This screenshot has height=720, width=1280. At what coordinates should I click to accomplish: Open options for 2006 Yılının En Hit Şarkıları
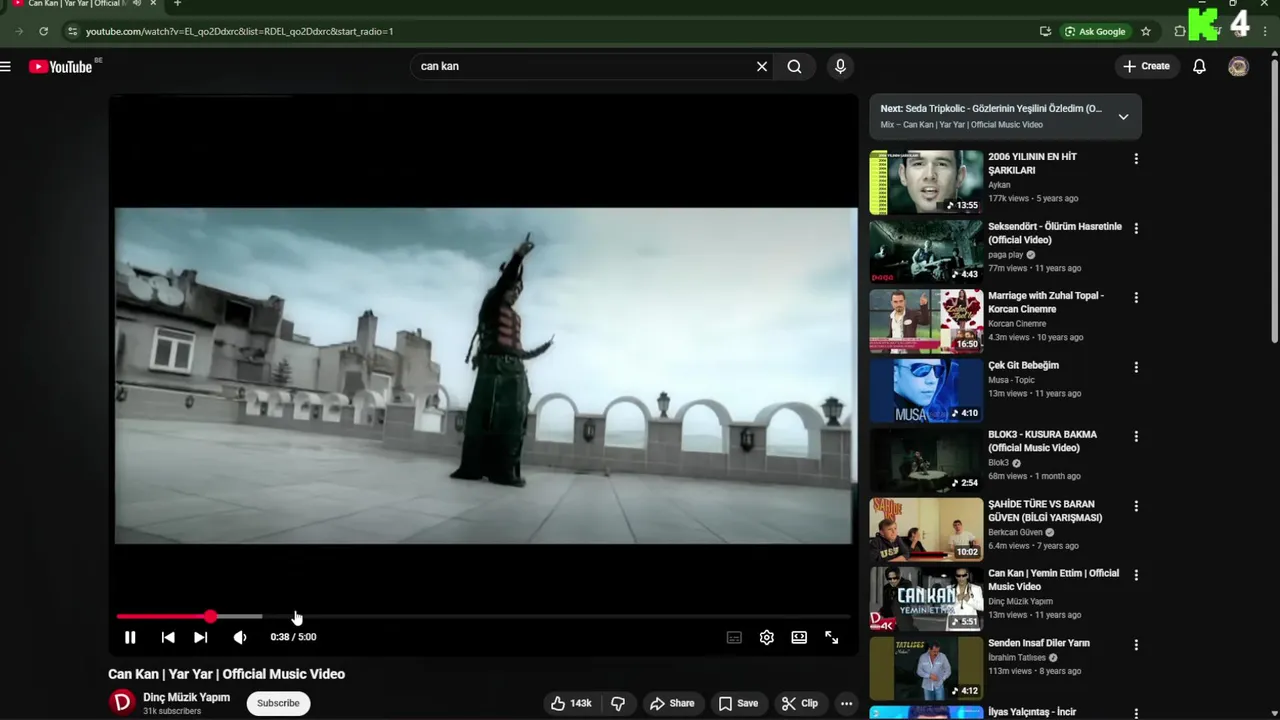[1136, 159]
